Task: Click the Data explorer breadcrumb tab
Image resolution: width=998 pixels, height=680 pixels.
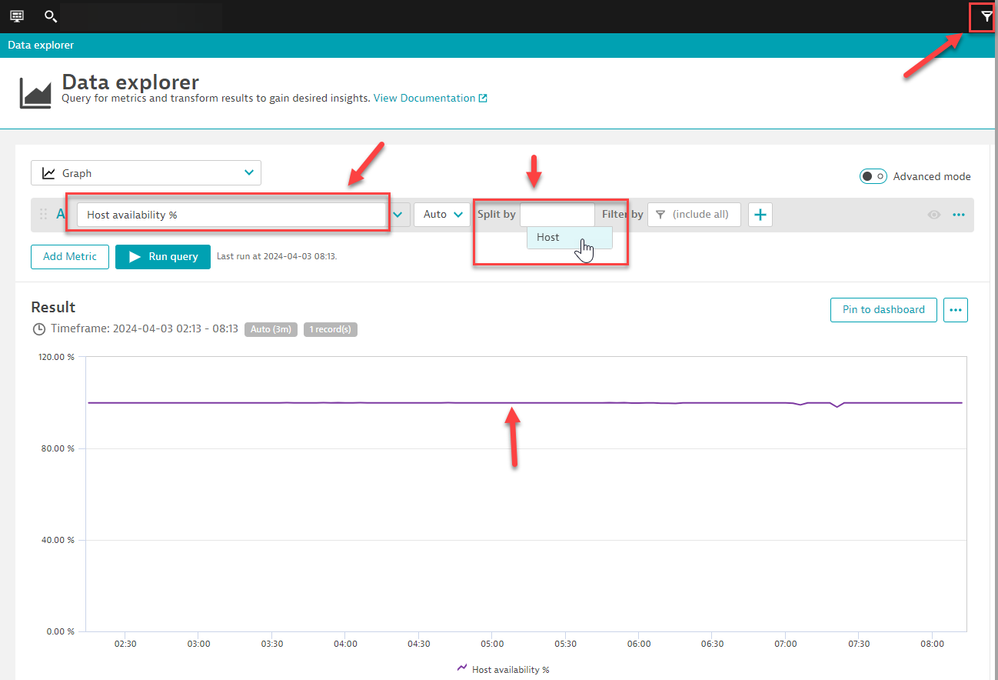Action: [41, 45]
